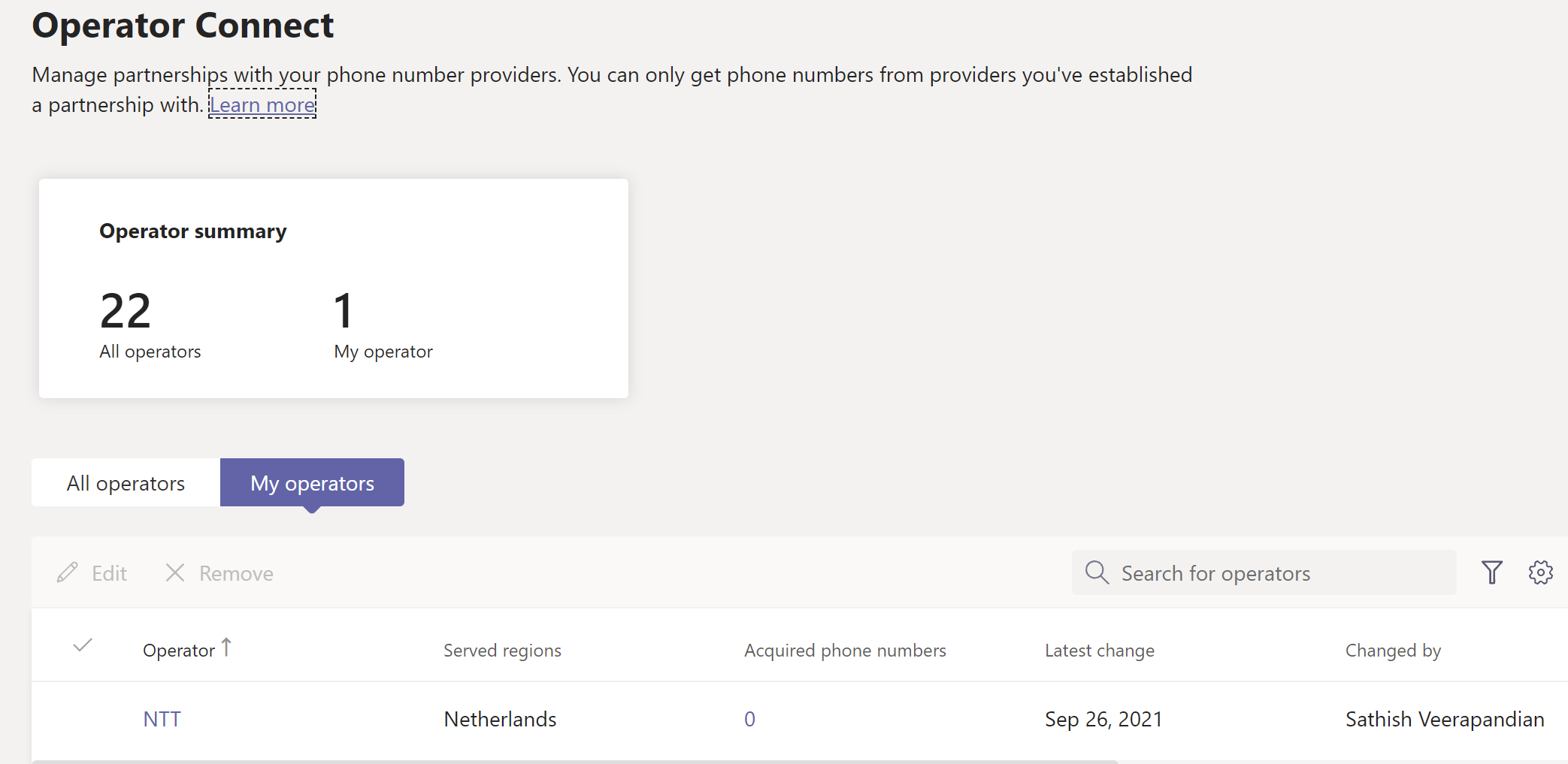Click the Remove X icon

click(175, 573)
